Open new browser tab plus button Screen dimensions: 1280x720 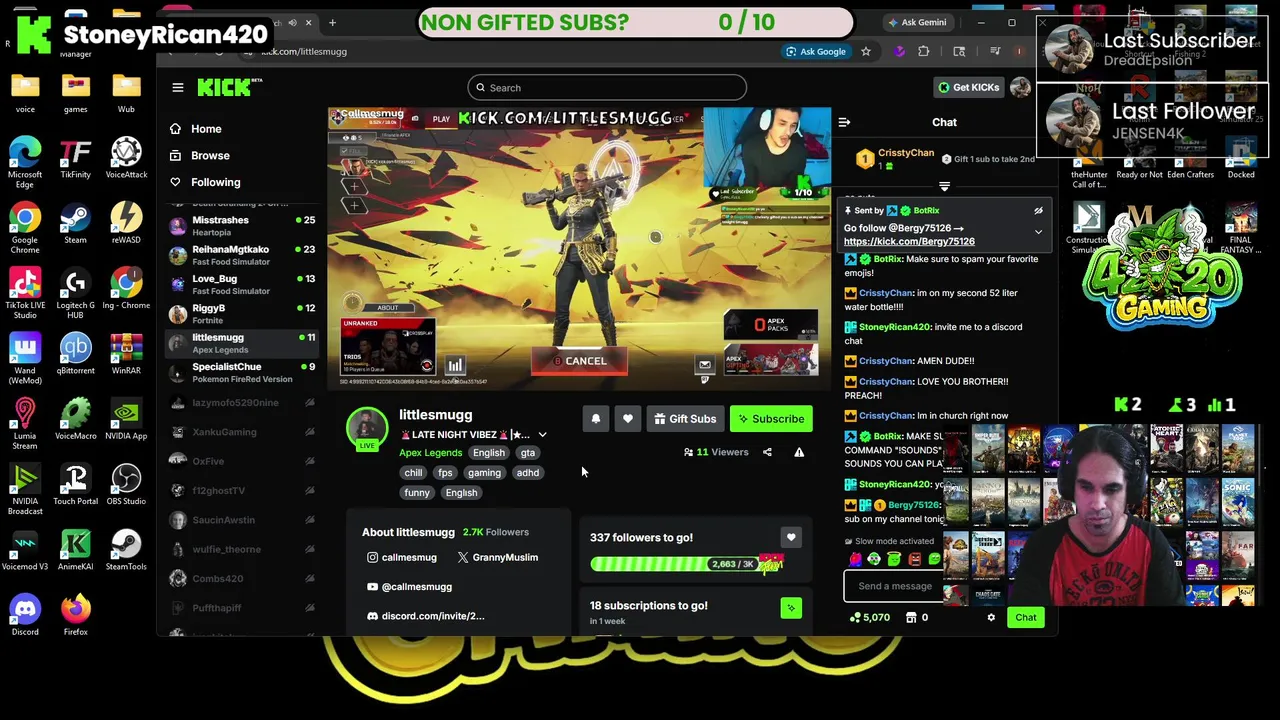point(332,22)
